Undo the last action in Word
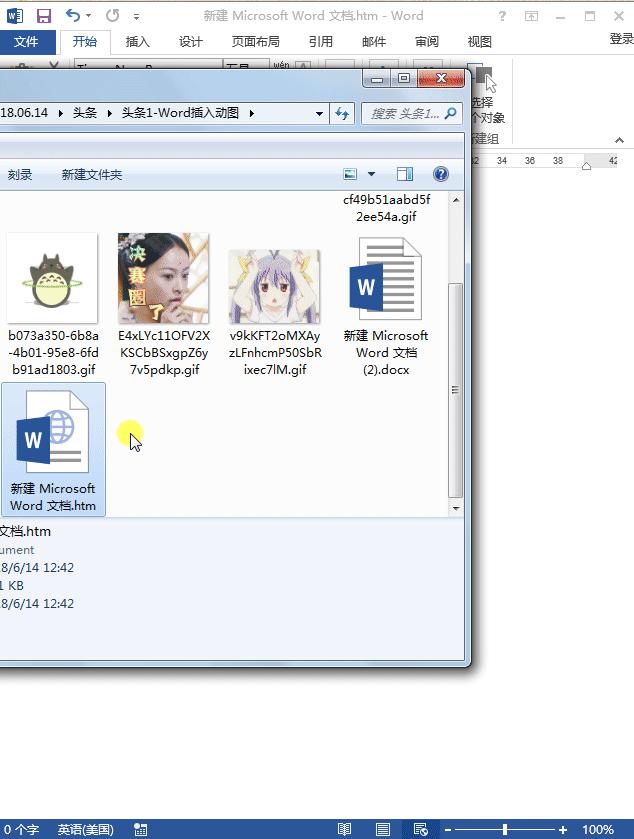Image resolution: width=634 pixels, height=839 pixels. tap(73, 16)
